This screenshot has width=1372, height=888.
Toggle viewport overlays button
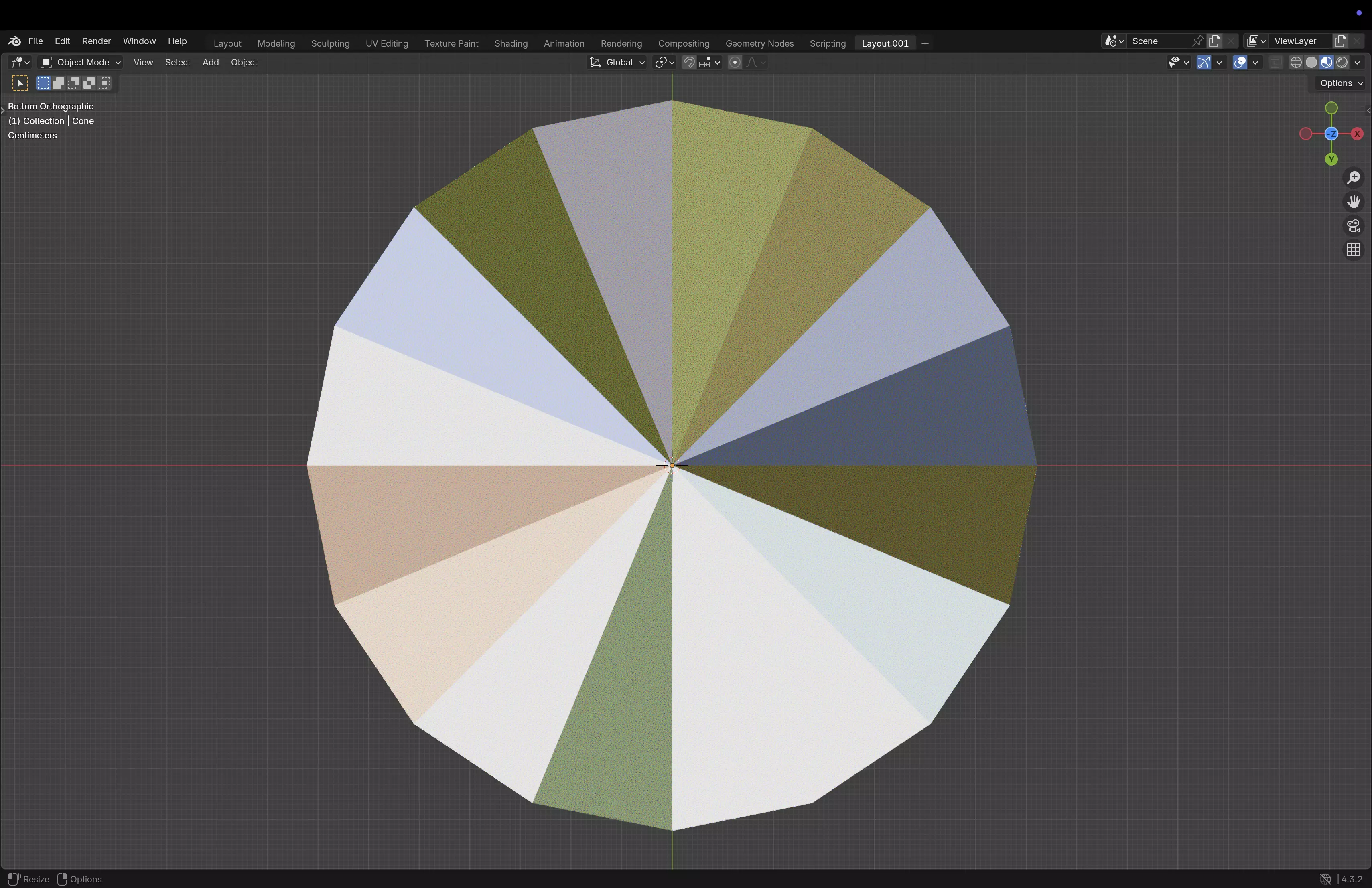[x=1240, y=62]
